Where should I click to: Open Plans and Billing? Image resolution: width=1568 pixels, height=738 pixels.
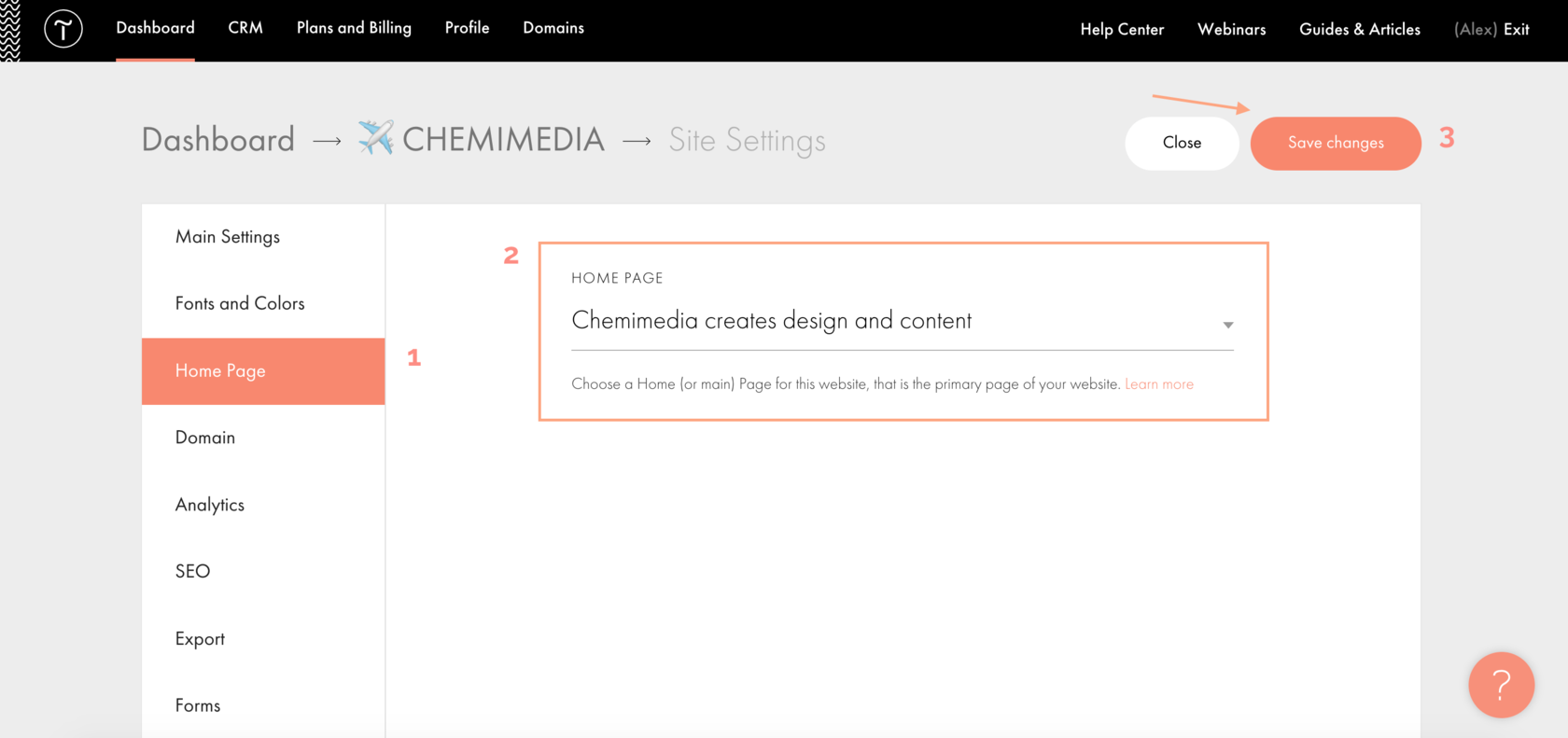click(354, 28)
